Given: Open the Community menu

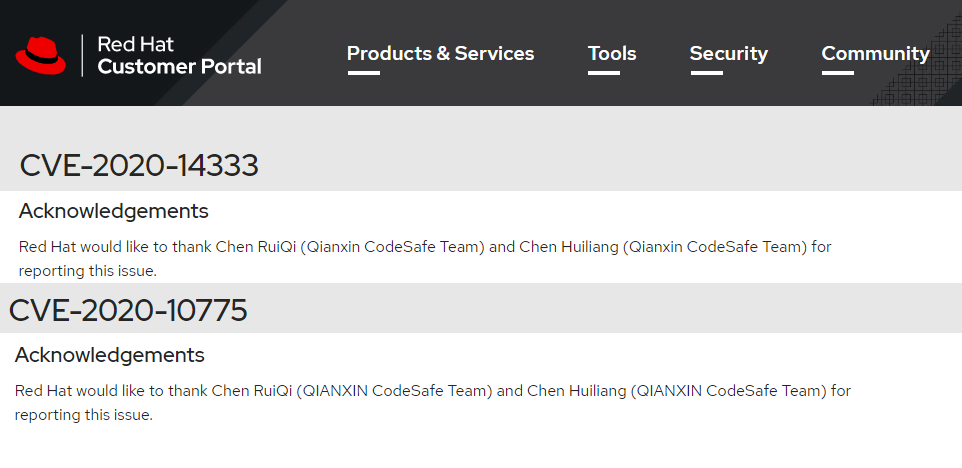Looking at the screenshot, I should tap(875, 53).
